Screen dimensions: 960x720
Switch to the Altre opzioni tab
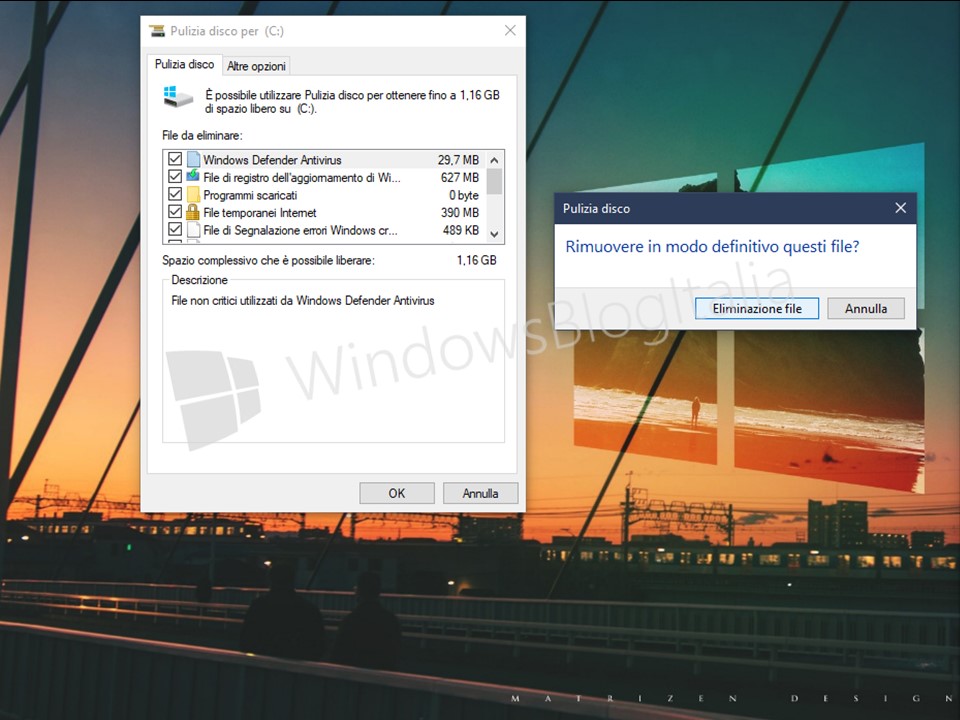(x=256, y=66)
